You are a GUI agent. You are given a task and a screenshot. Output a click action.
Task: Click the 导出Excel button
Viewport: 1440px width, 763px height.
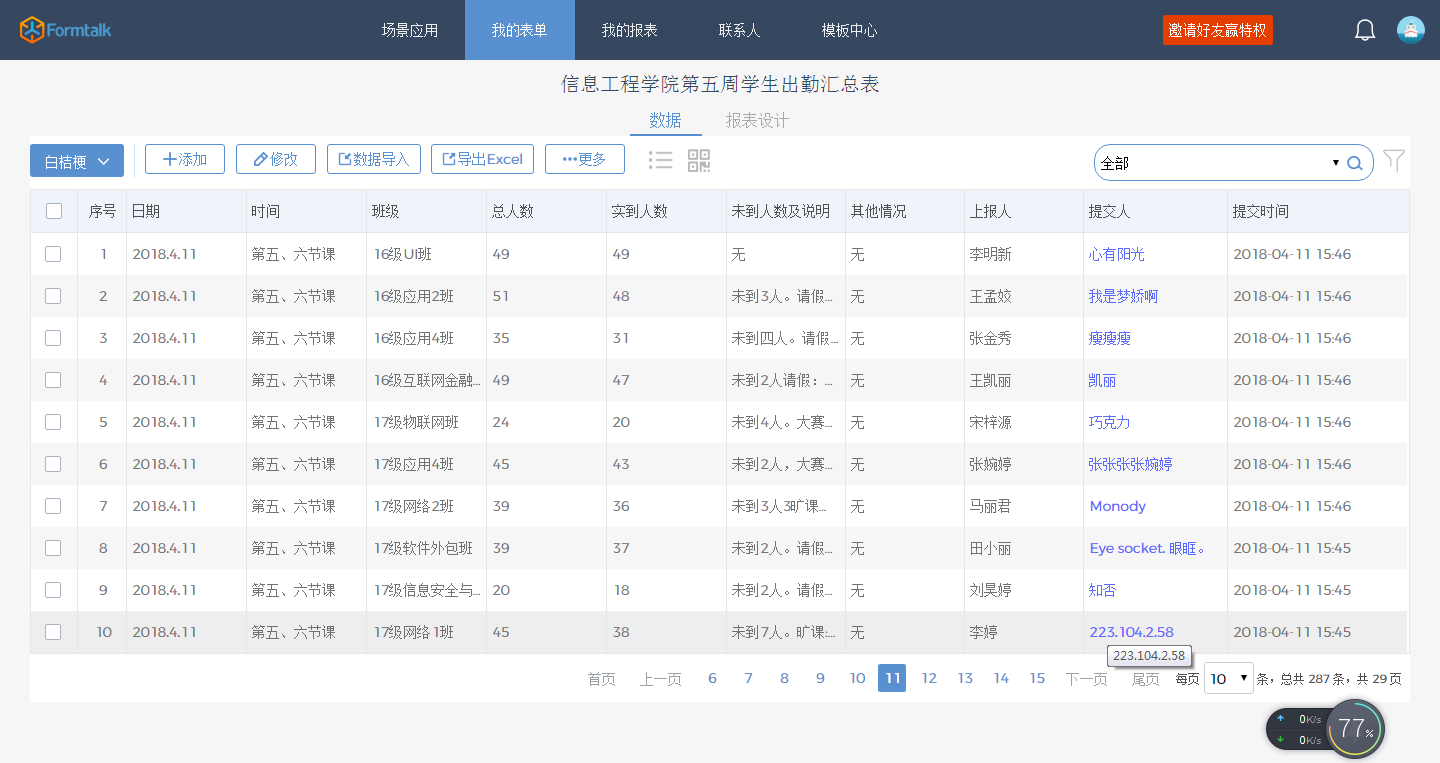pyautogui.click(x=482, y=159)
